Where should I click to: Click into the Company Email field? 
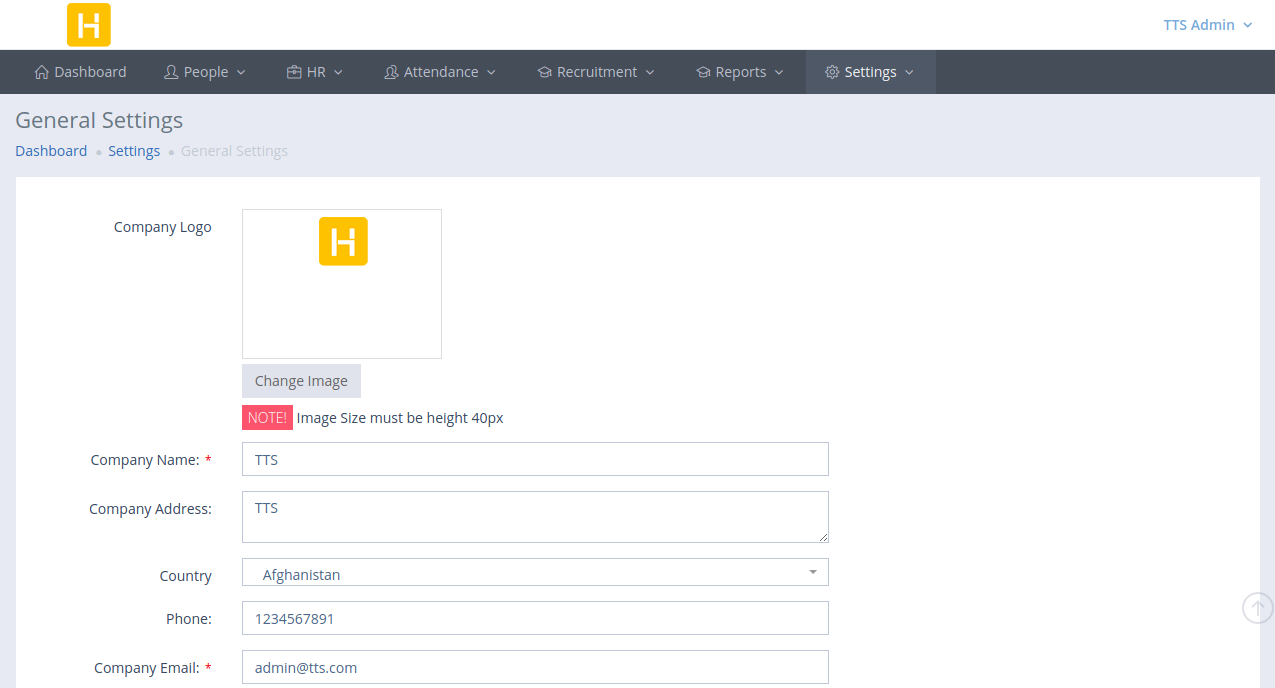coord(535,668)
